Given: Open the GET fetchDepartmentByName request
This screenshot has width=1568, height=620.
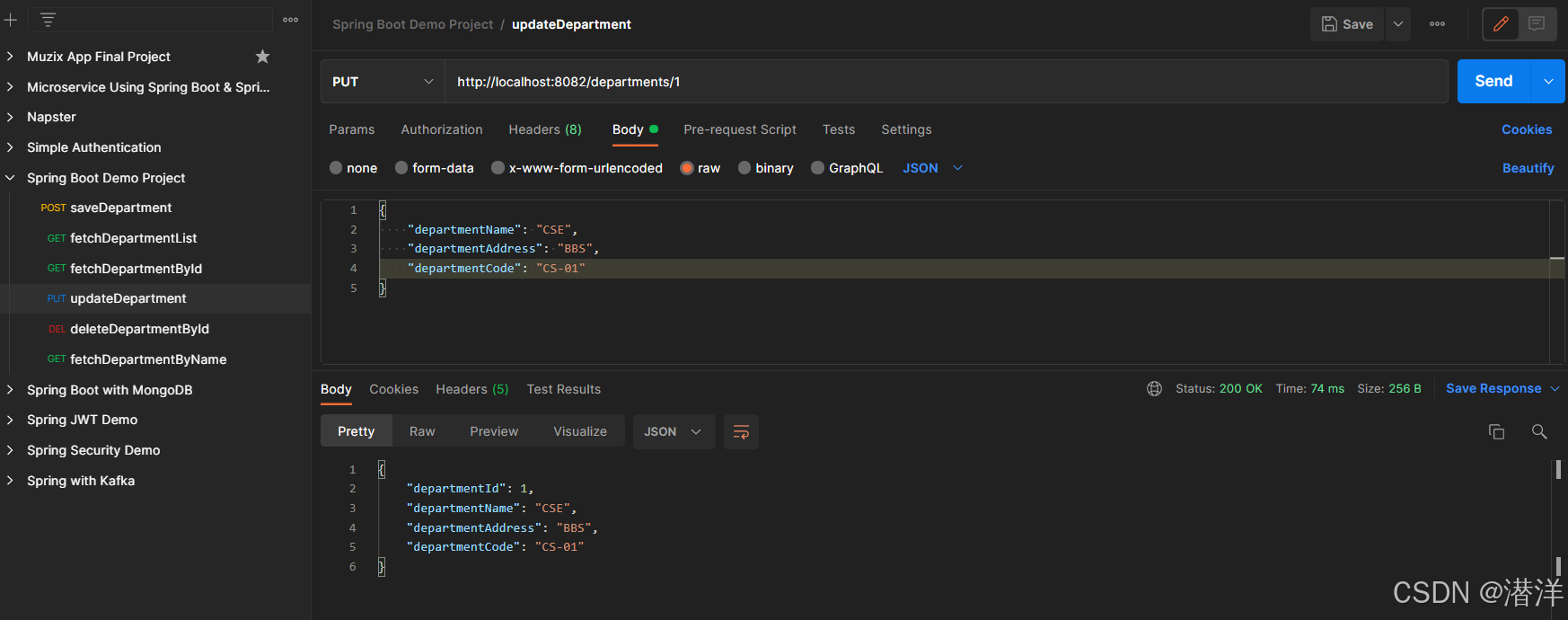Looking at the screenshot, I should click(137, 359).
